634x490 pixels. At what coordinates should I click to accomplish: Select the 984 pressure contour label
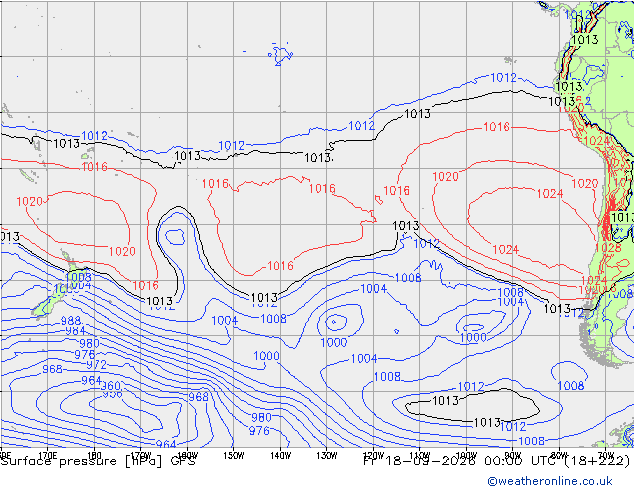click(75, 331)
